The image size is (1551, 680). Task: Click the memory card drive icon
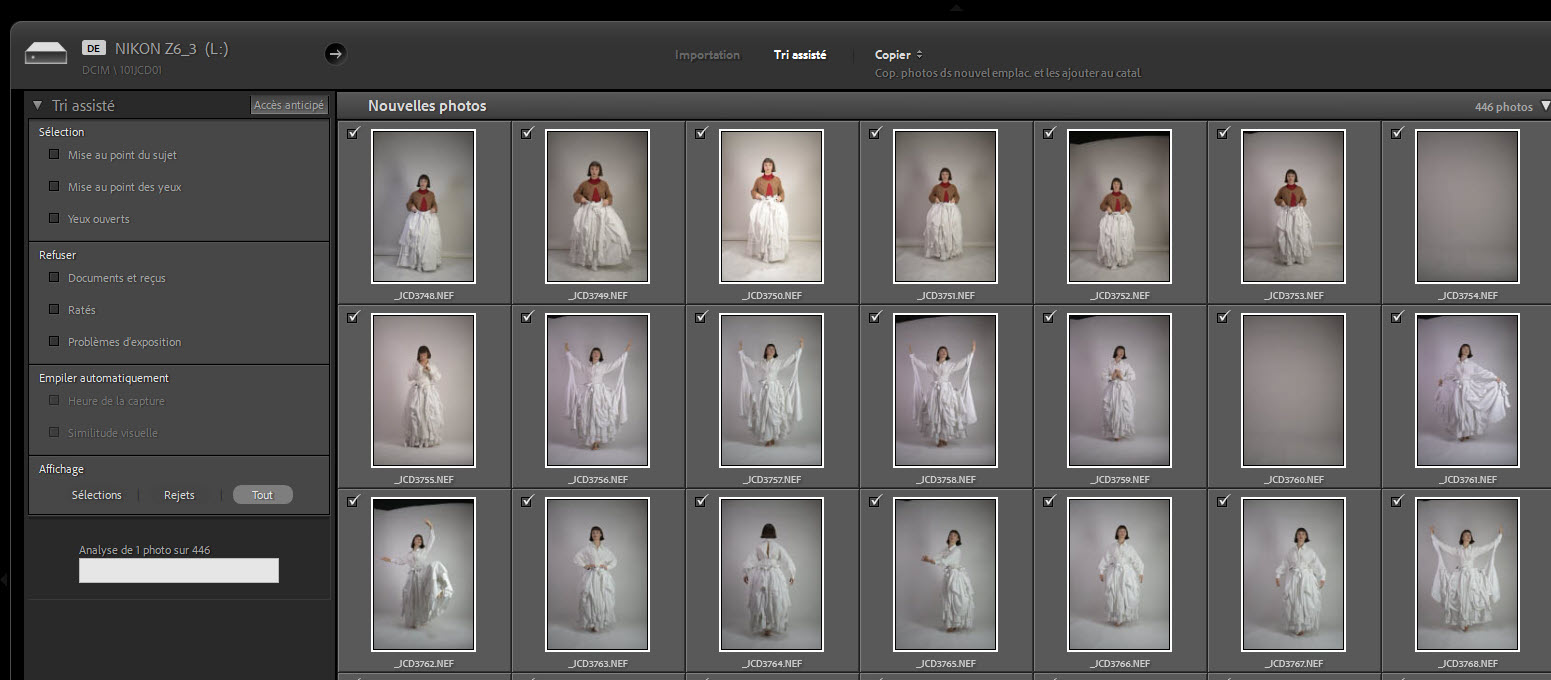46,53
